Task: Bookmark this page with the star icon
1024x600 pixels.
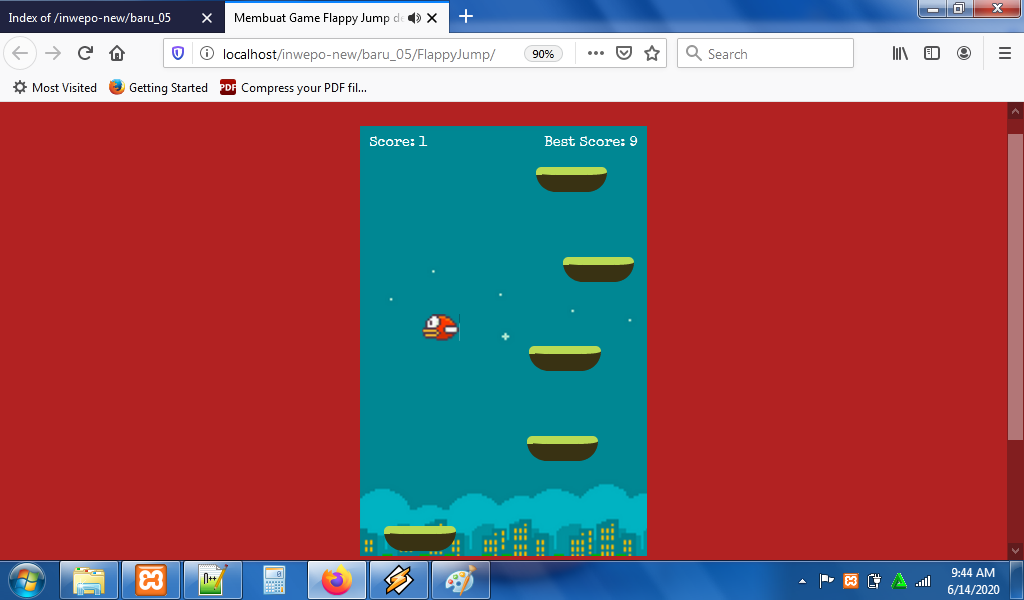Action: click(652, 54)
